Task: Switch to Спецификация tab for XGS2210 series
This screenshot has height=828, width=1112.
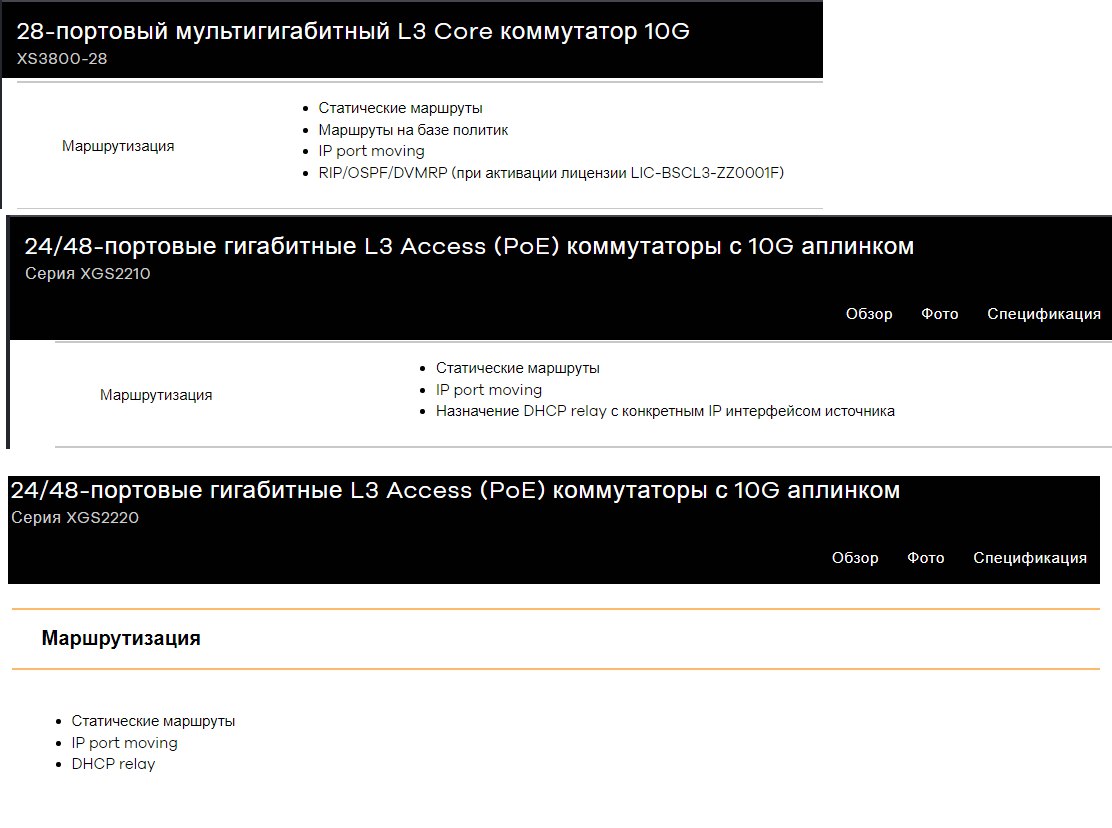Action: (1043, 314)
